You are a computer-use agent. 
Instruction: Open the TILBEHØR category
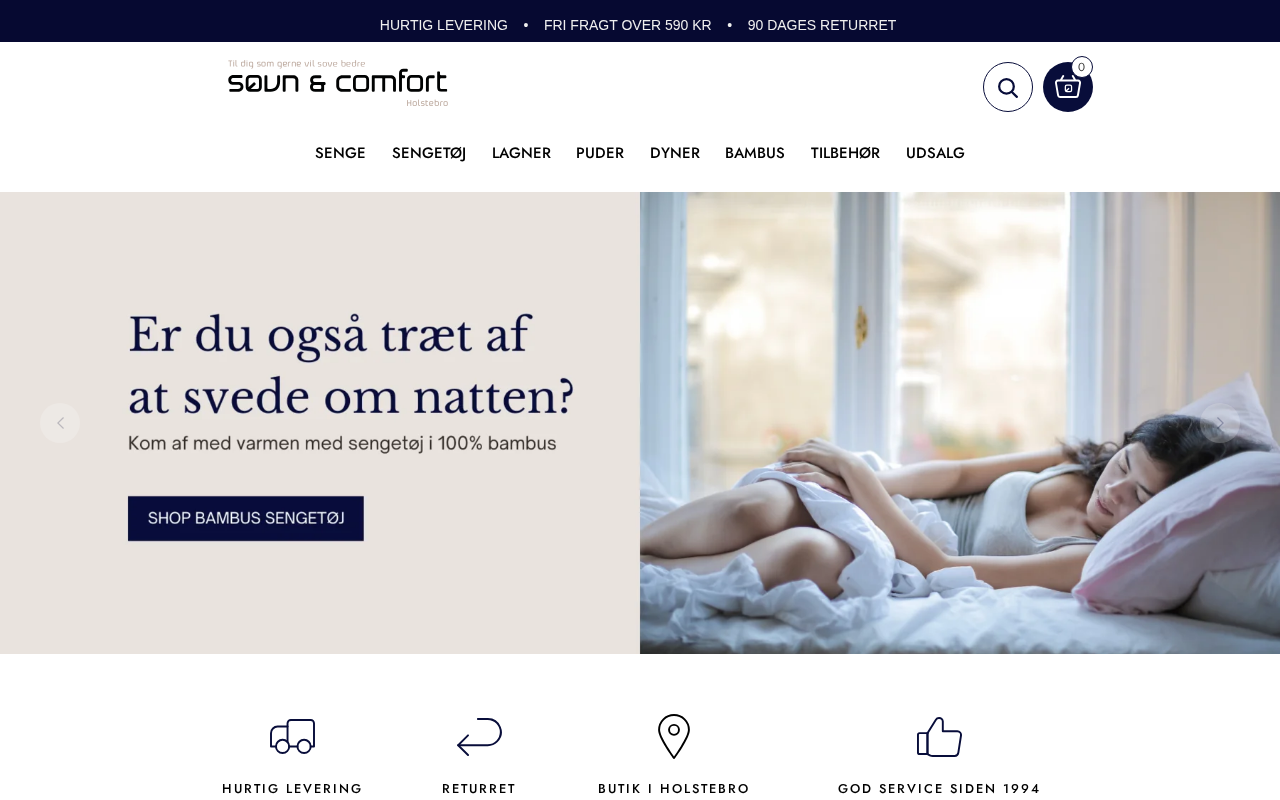pyautogui.click(x=845, y=153)
